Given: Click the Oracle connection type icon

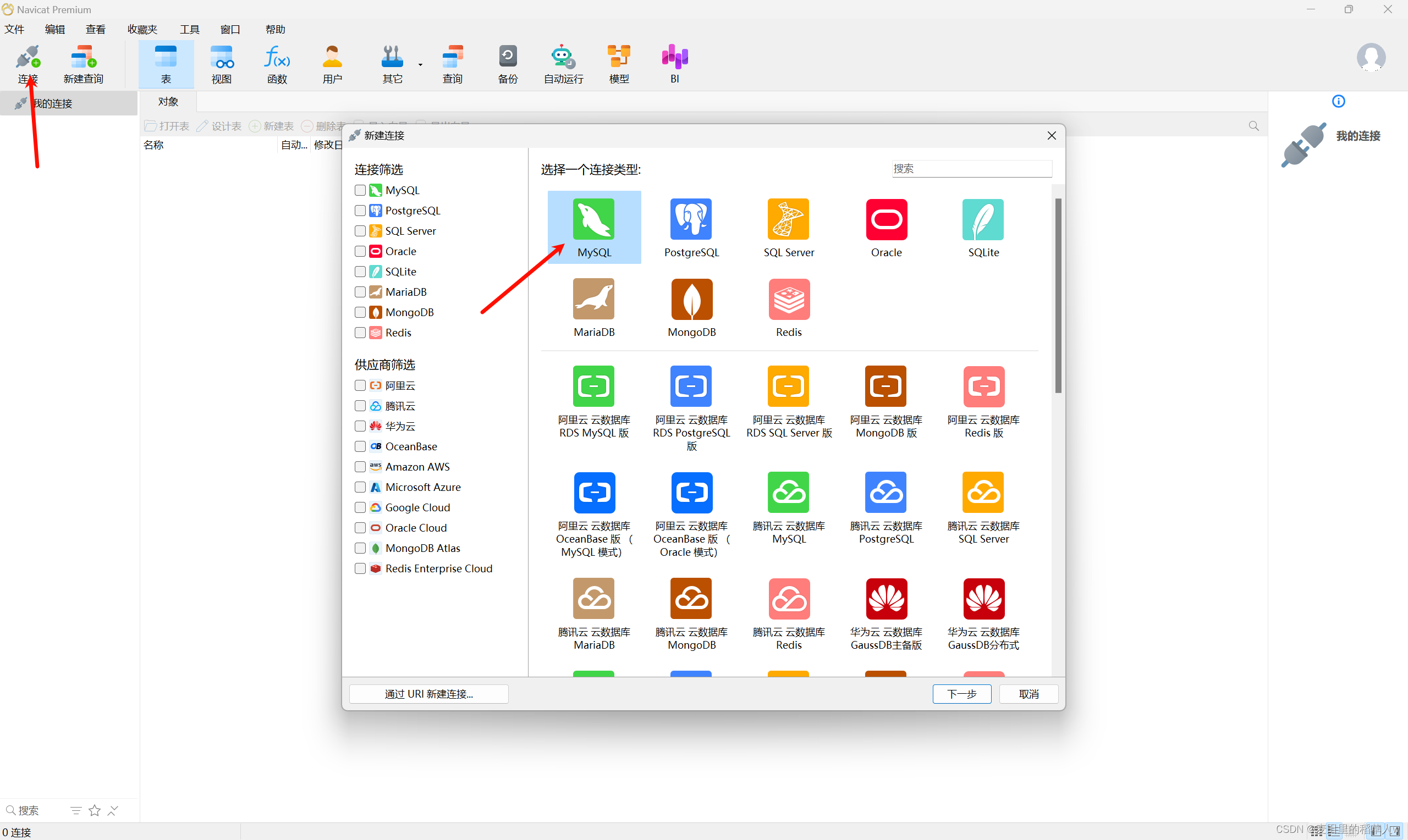Looking at the screenshot, I should click(886, 220).
